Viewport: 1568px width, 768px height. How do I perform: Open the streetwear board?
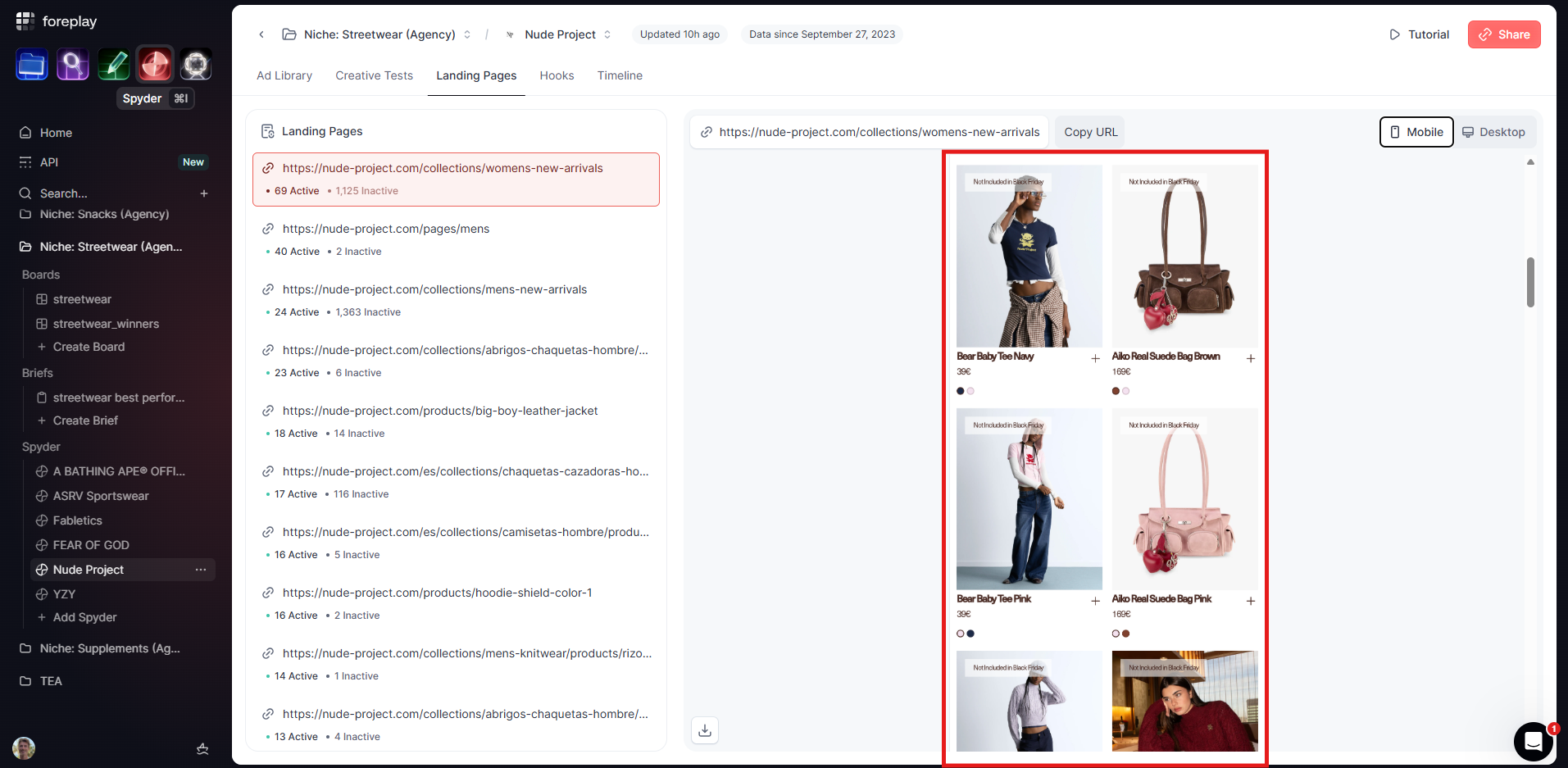point(82,299)
